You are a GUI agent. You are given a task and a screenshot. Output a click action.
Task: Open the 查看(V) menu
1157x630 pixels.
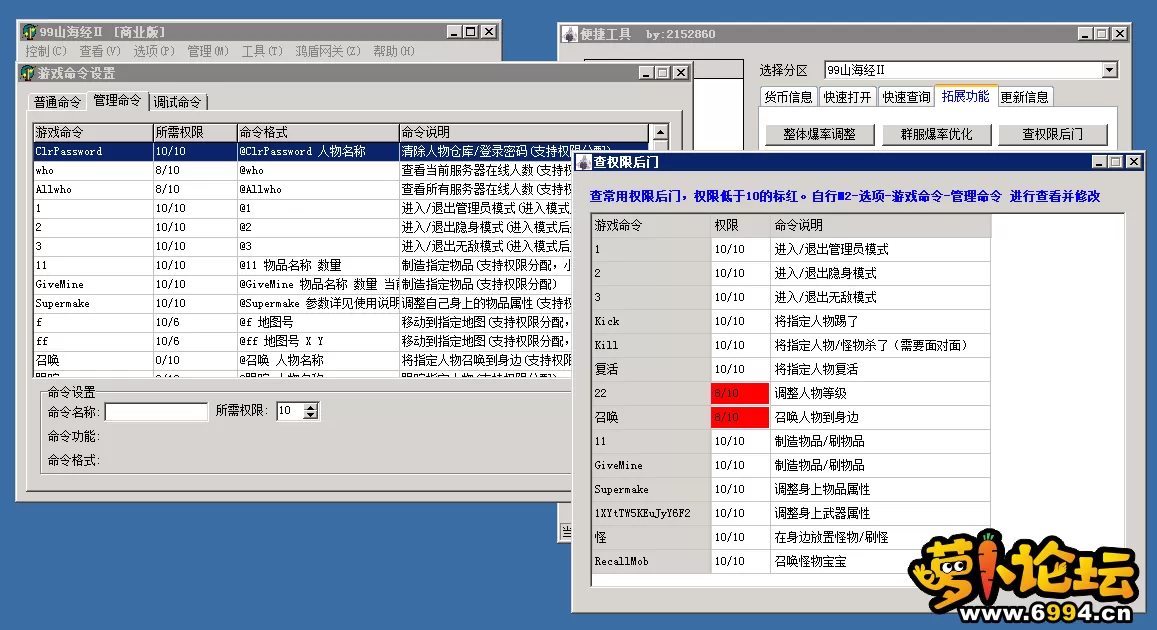pos(100,51)
